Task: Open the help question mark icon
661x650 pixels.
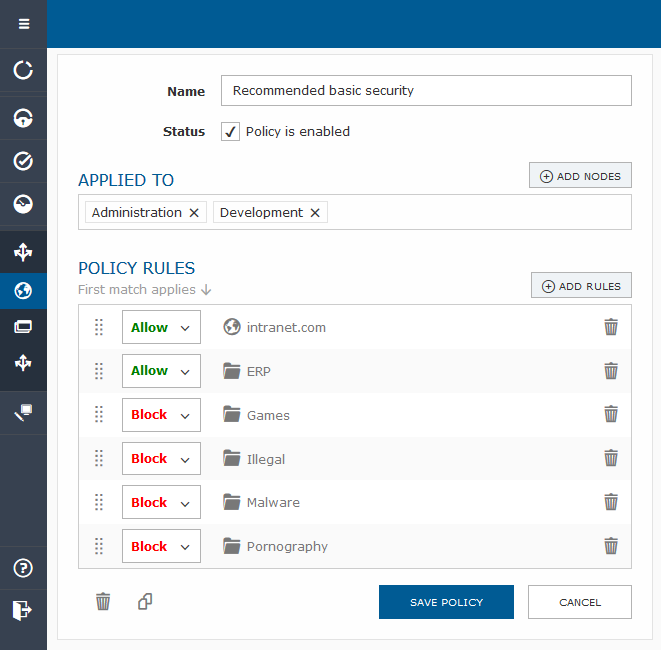Action: pyautogui.click(x=23, y=568)
